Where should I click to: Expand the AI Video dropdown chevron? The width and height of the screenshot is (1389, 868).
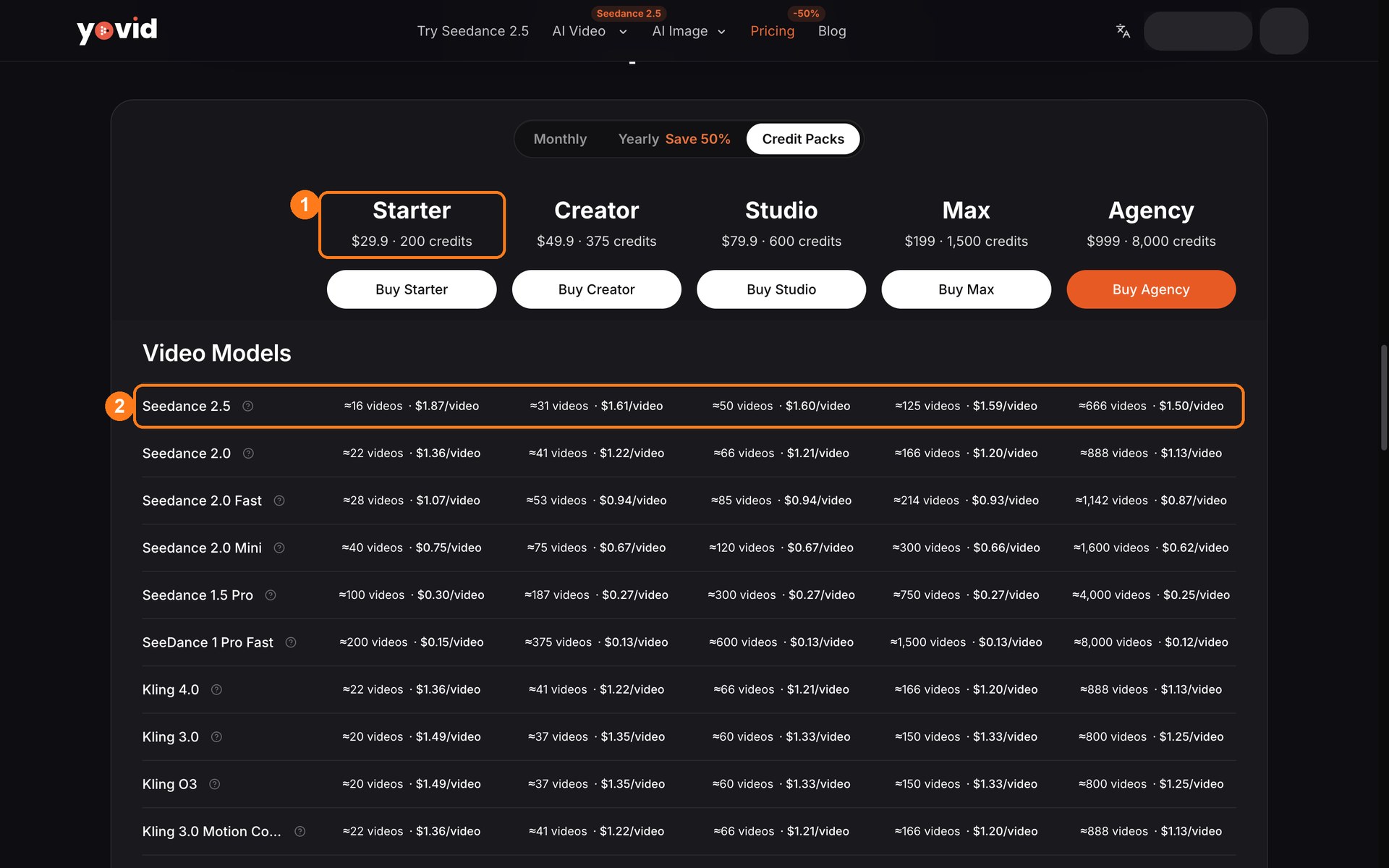coord(623,32)
